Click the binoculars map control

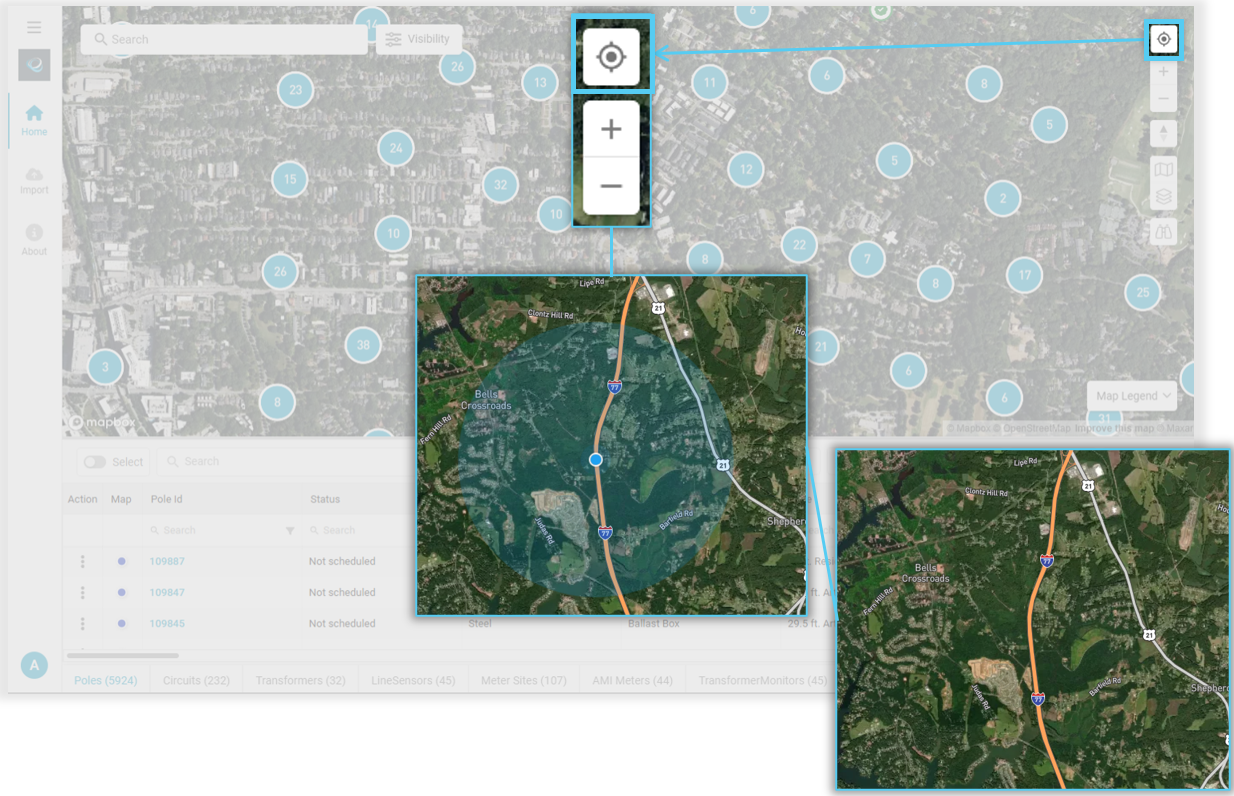pos(1163,232)
